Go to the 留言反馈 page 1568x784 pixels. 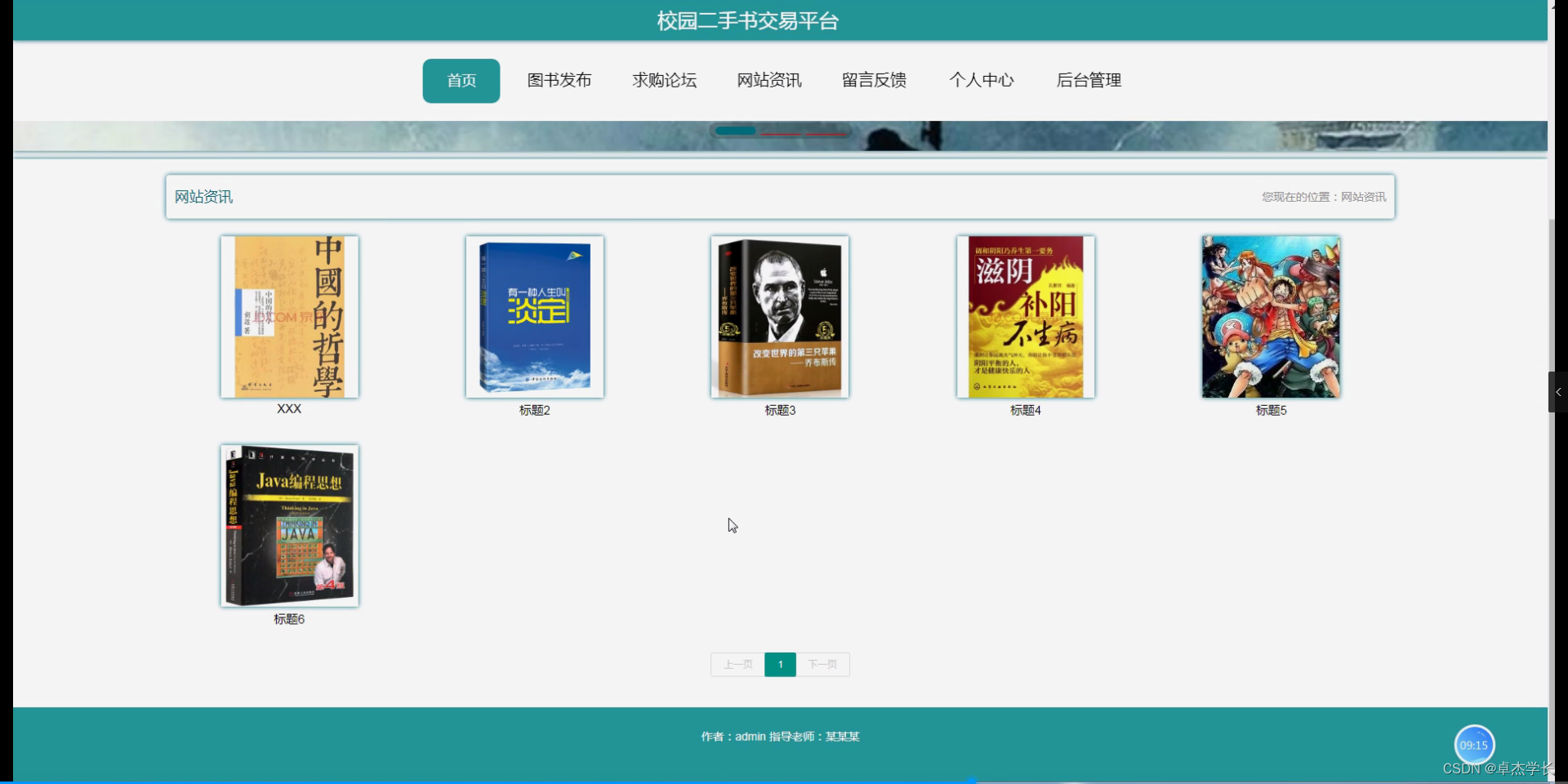[873, 80]
